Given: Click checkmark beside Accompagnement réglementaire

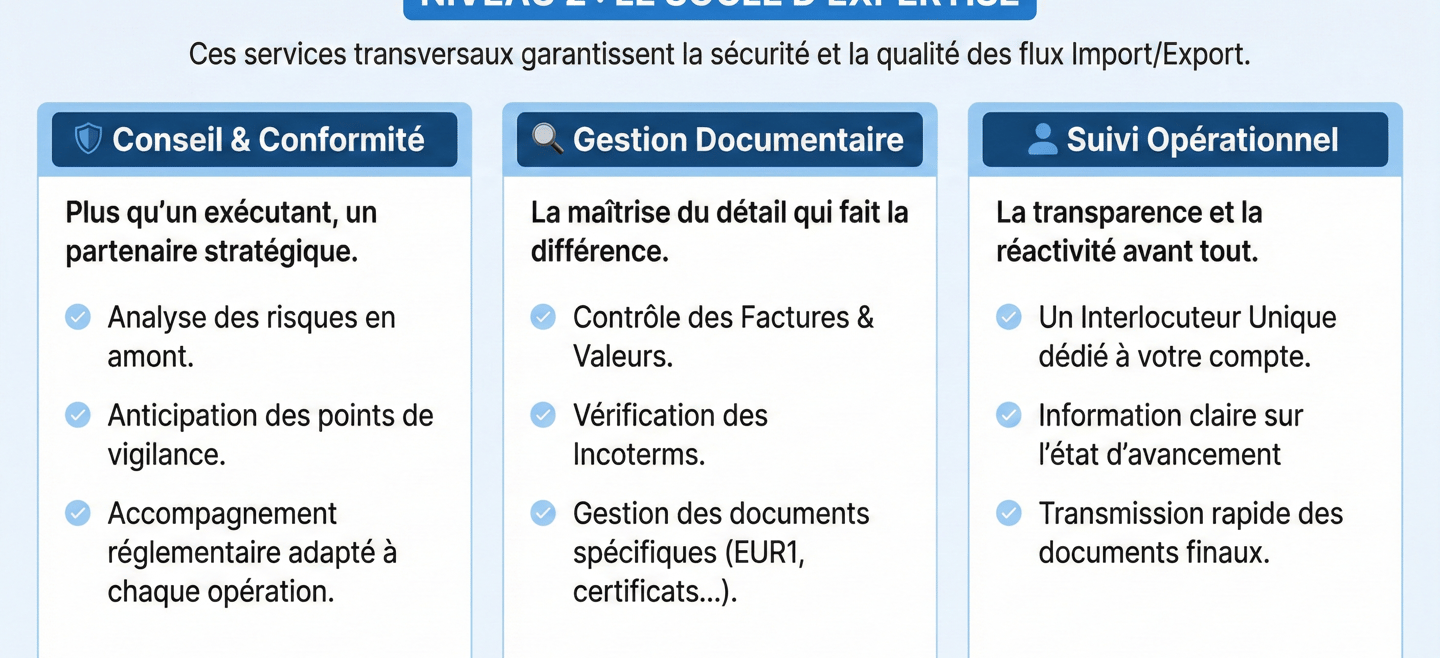Looking at the screenshot, I should pos(78,513).
